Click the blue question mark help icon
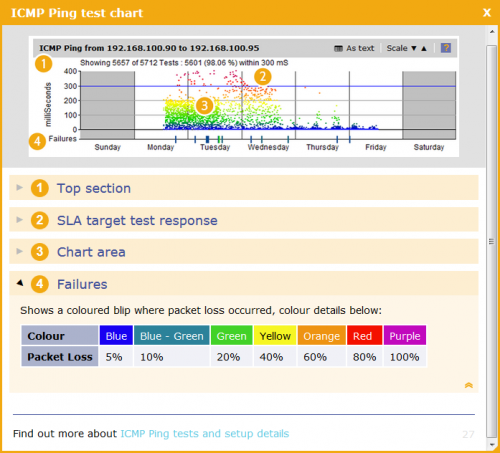The height and width of the screenshot is (453, 500). click(446, 48)
